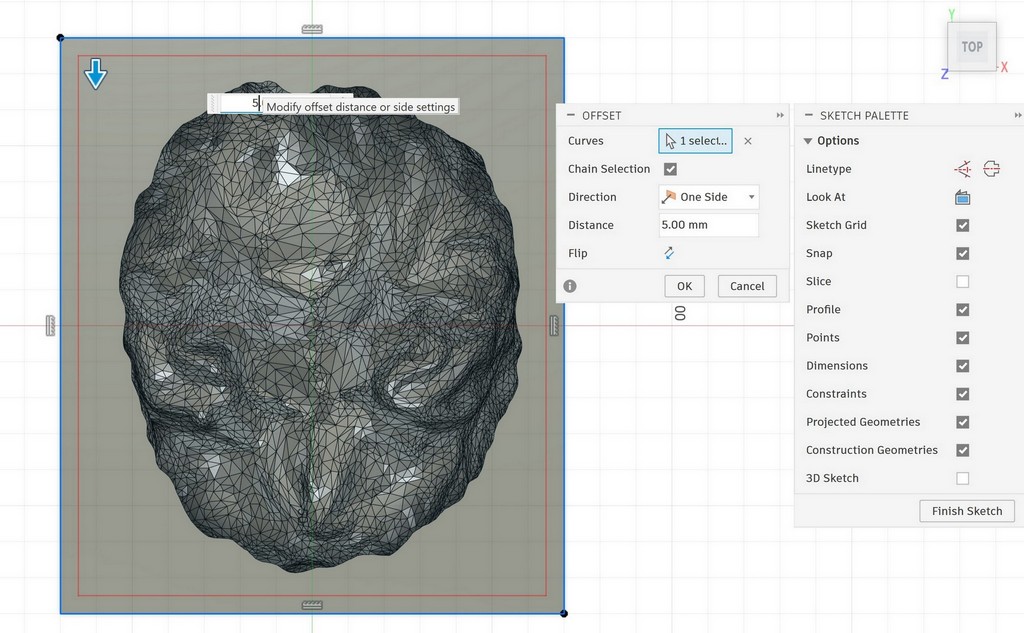Screen dimensions: 1024x633
Task: Click the Look At icon
Action: click(963, 197)
